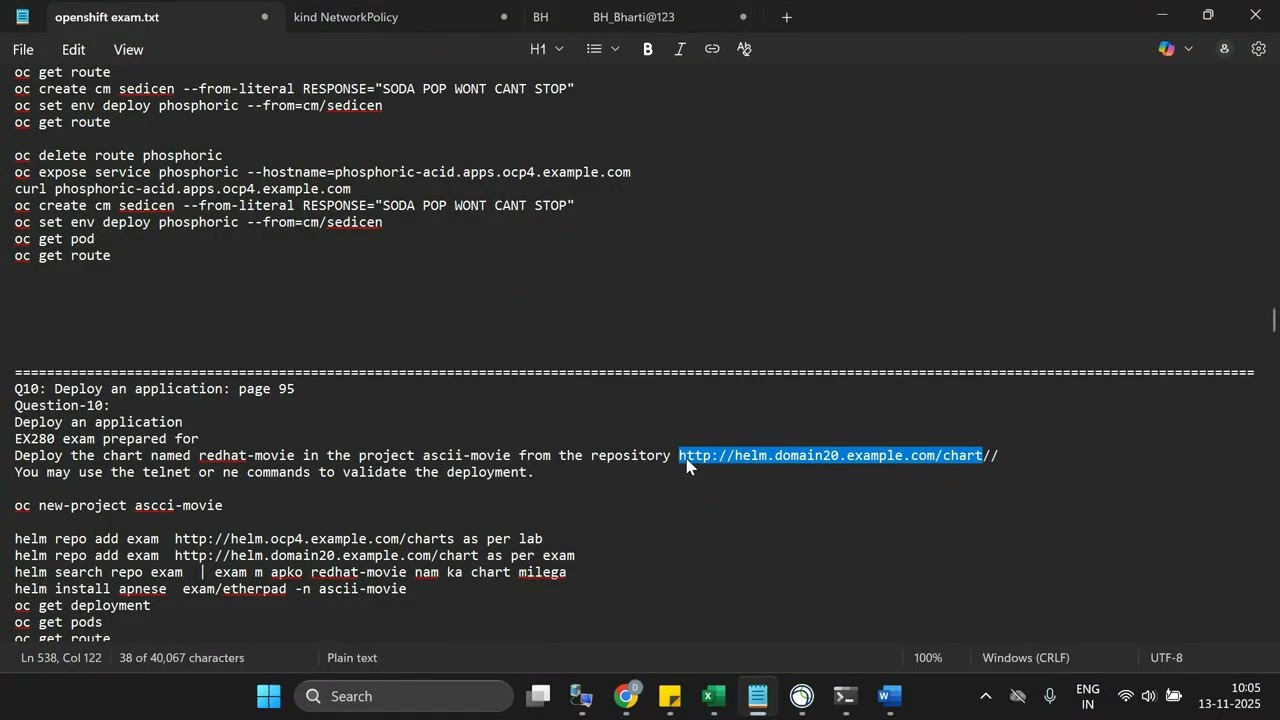Open the volume tray icon

(1148, 696)
